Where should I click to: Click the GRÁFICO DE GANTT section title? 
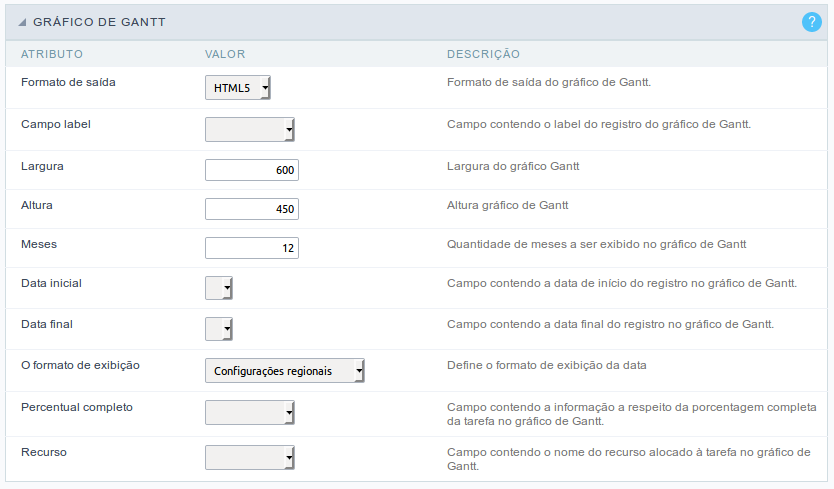tap(99, 22)
